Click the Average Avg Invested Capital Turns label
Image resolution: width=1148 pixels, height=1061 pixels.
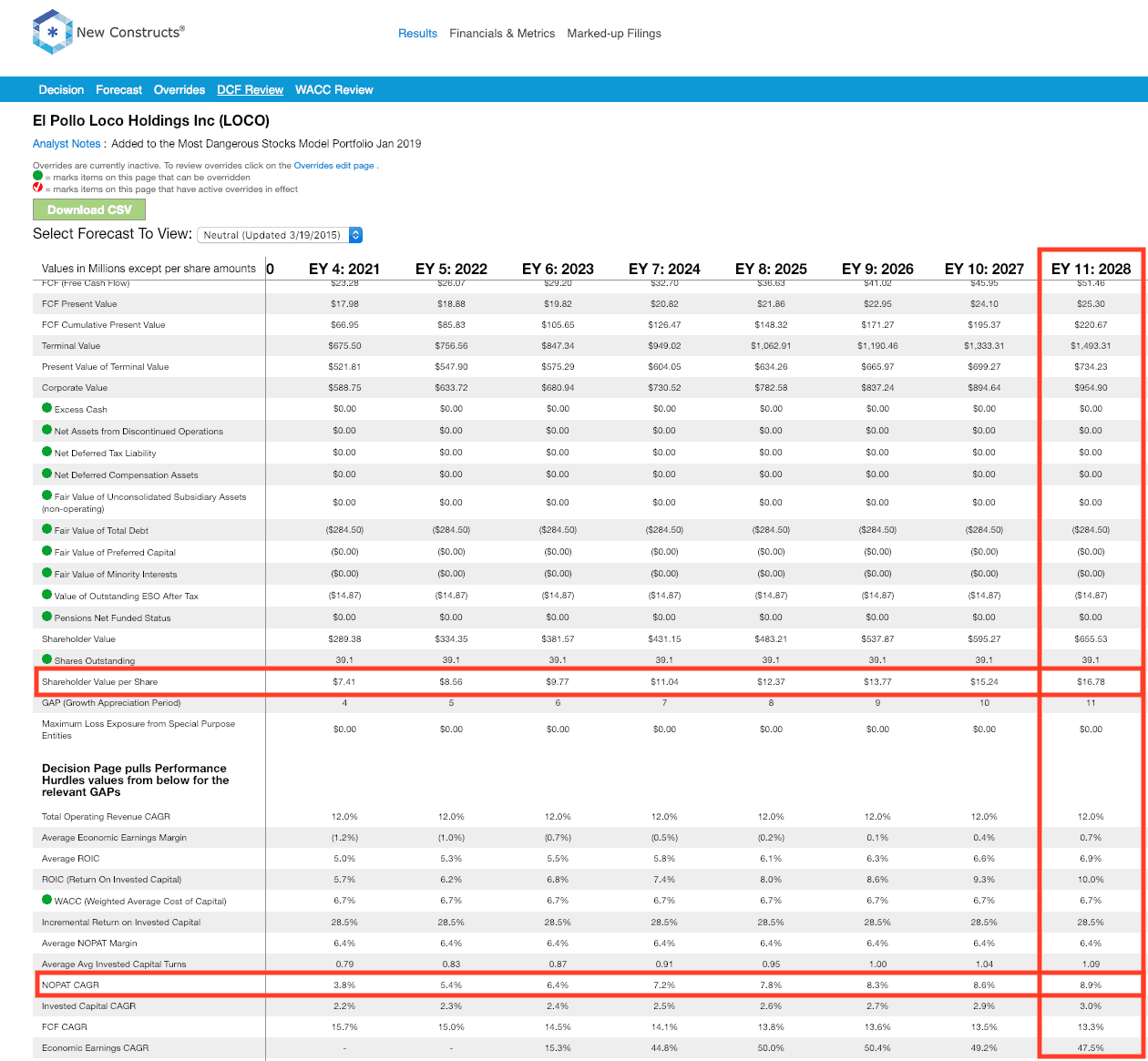114,964
